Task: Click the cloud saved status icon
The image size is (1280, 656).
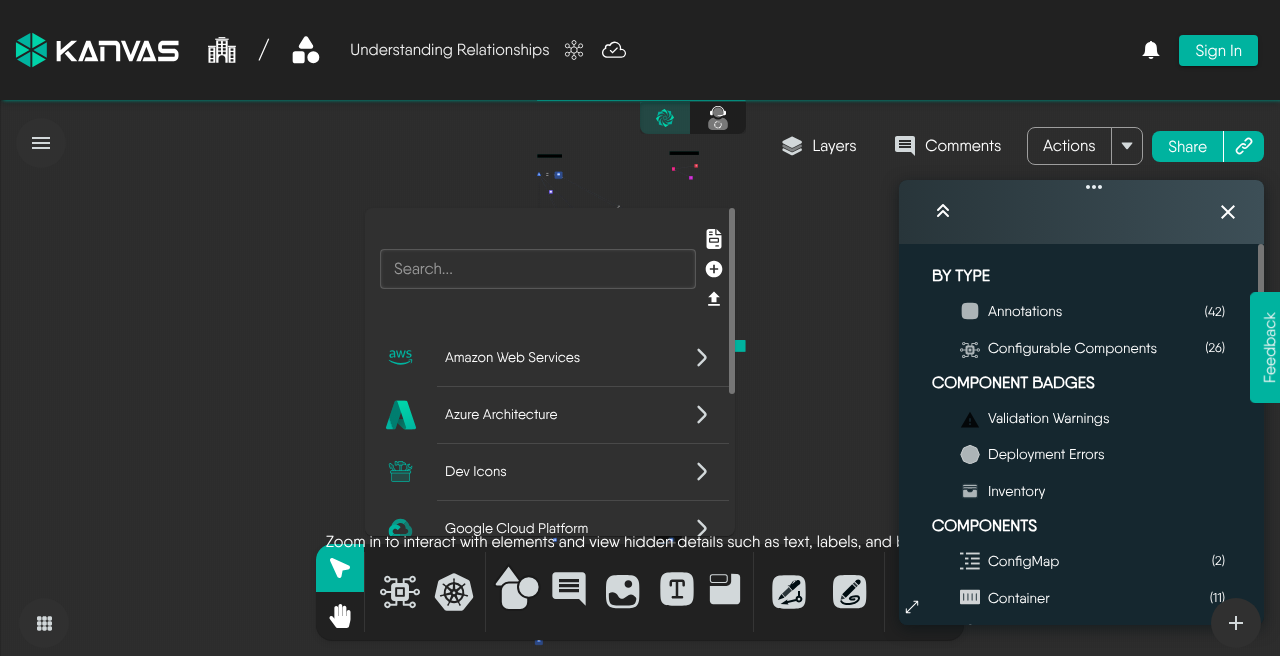Action: (x=614, y=50)
